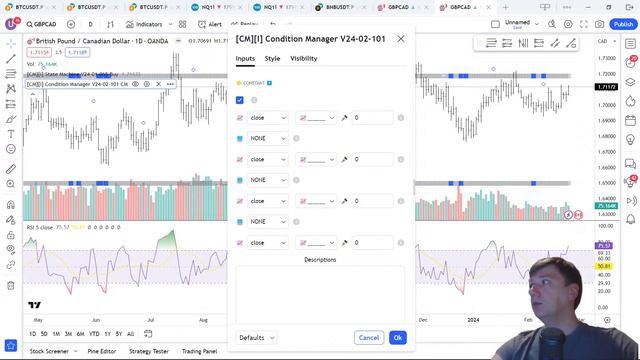Toggle magnet mode in left toolbar
Screen dimensions: 640x360
(x=11, y=204)
